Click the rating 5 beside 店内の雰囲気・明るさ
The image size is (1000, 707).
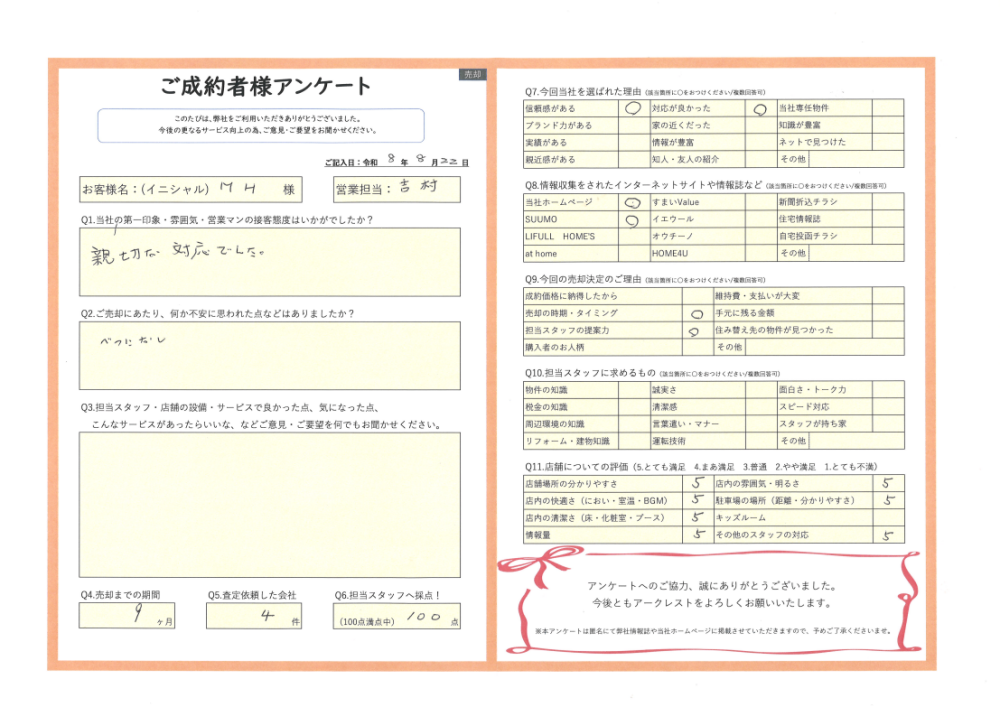(x=888, y=483)
